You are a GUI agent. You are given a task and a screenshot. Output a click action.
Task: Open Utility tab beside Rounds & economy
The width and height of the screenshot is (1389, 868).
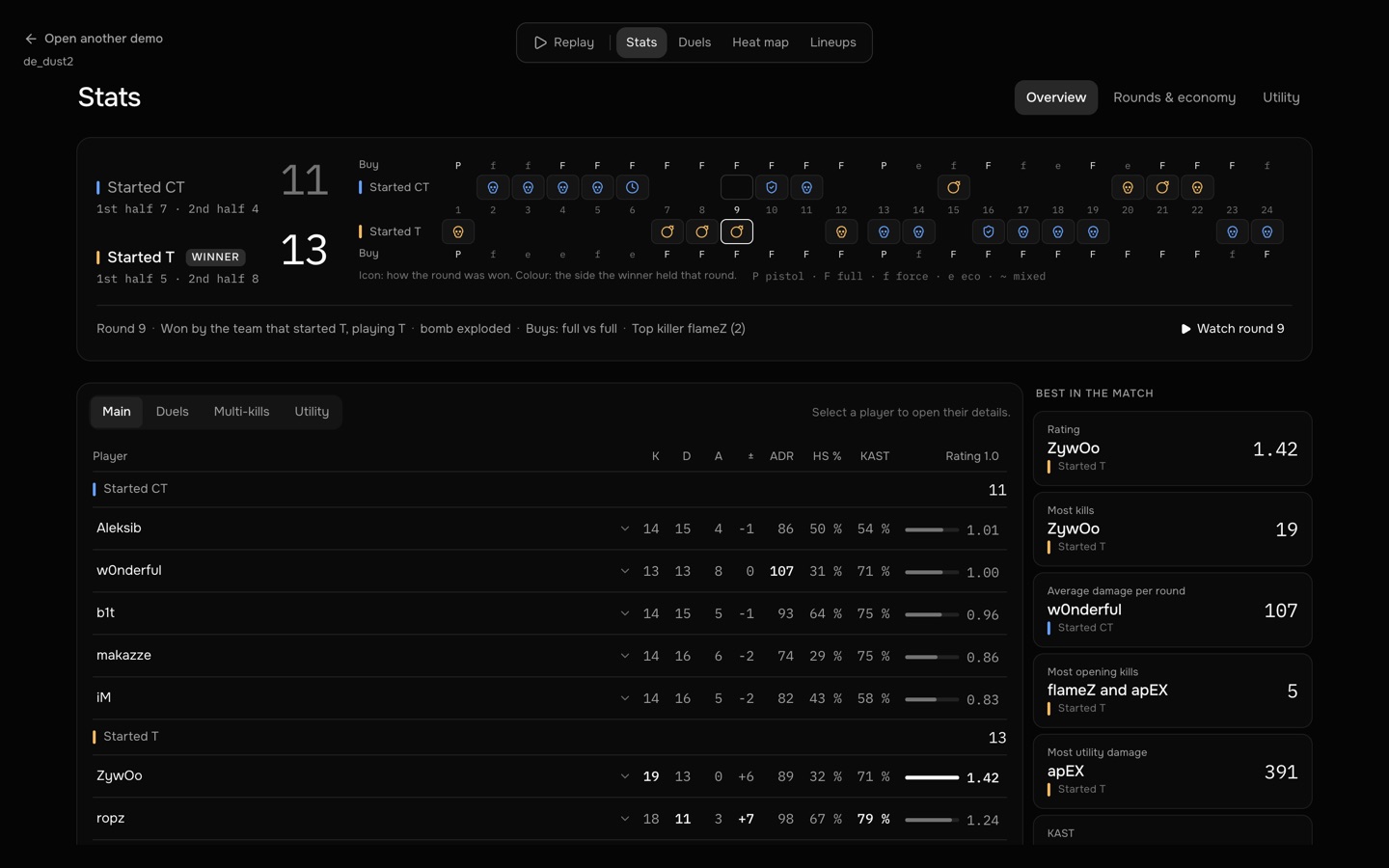pyautogui.click(x=1281, y=97)
